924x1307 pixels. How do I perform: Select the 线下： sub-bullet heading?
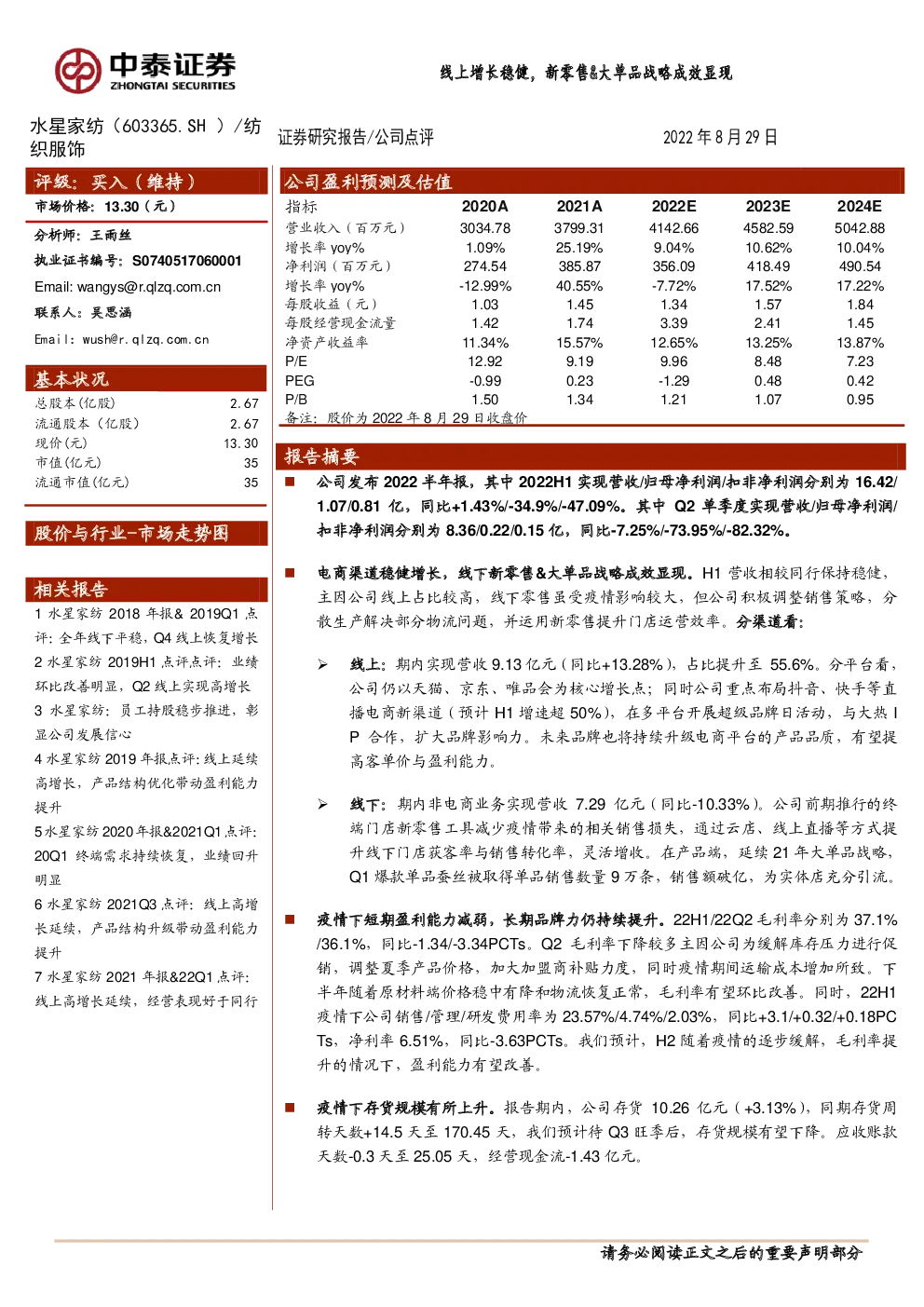[369, 804]
